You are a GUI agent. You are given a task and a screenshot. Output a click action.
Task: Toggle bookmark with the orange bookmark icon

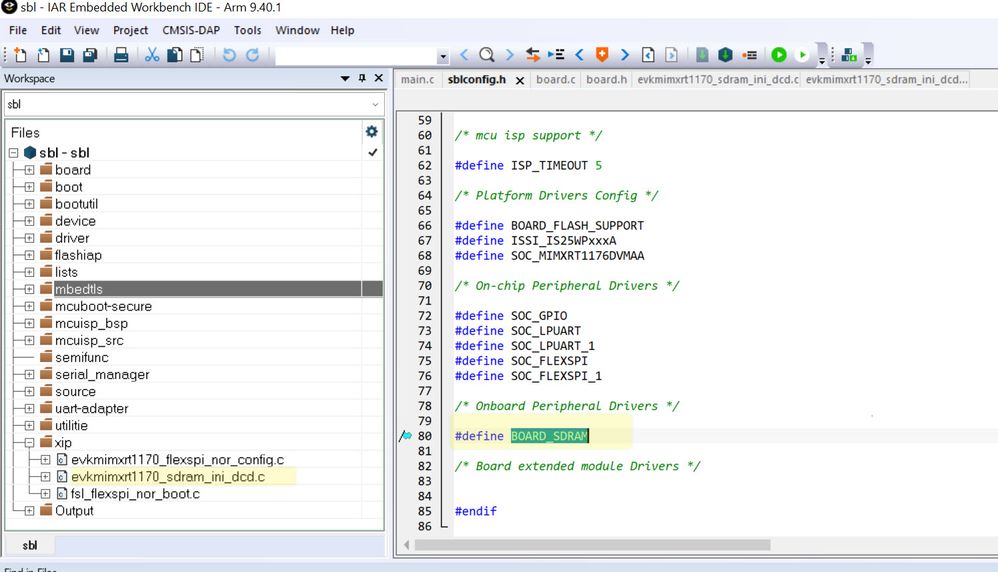[x=602, y=55]
